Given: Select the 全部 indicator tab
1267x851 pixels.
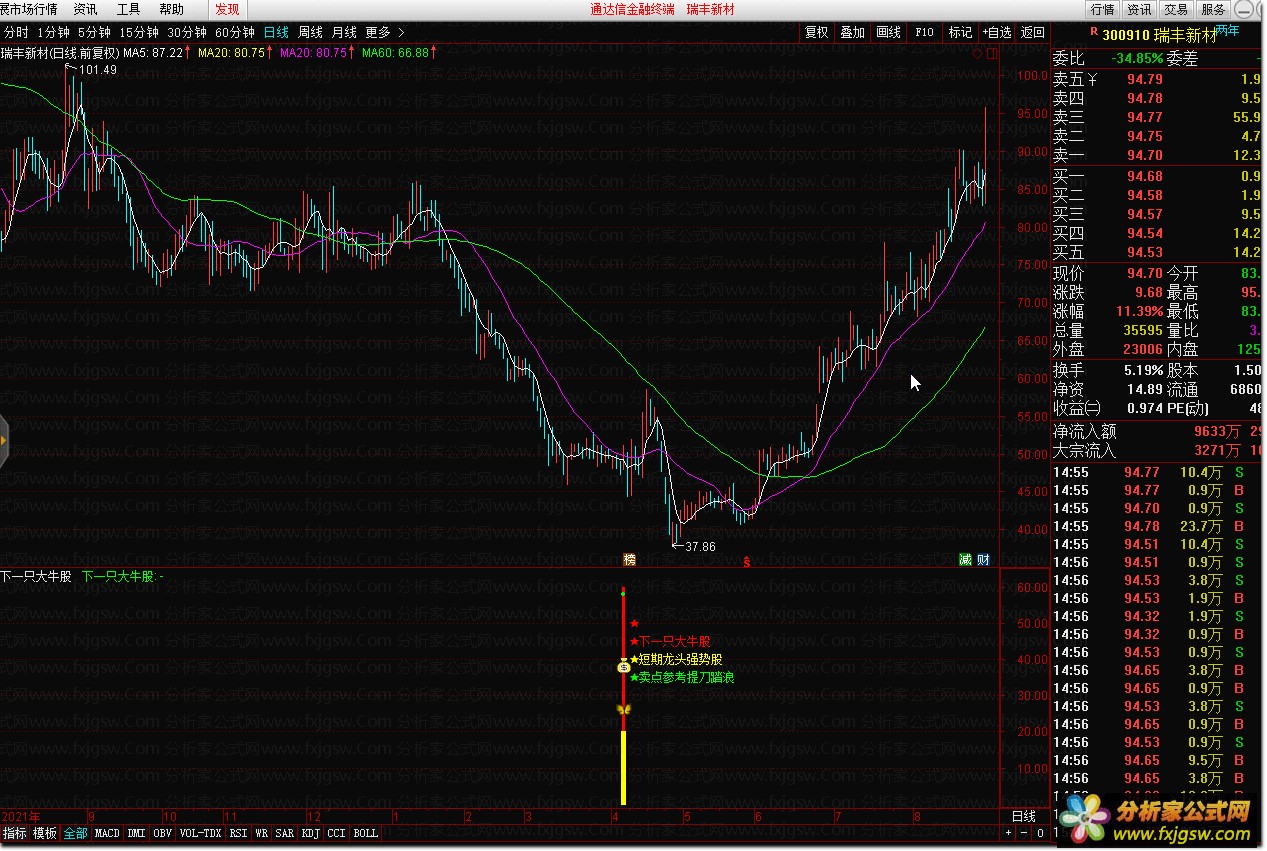Looking at the screenshot, I should point(76,833).
